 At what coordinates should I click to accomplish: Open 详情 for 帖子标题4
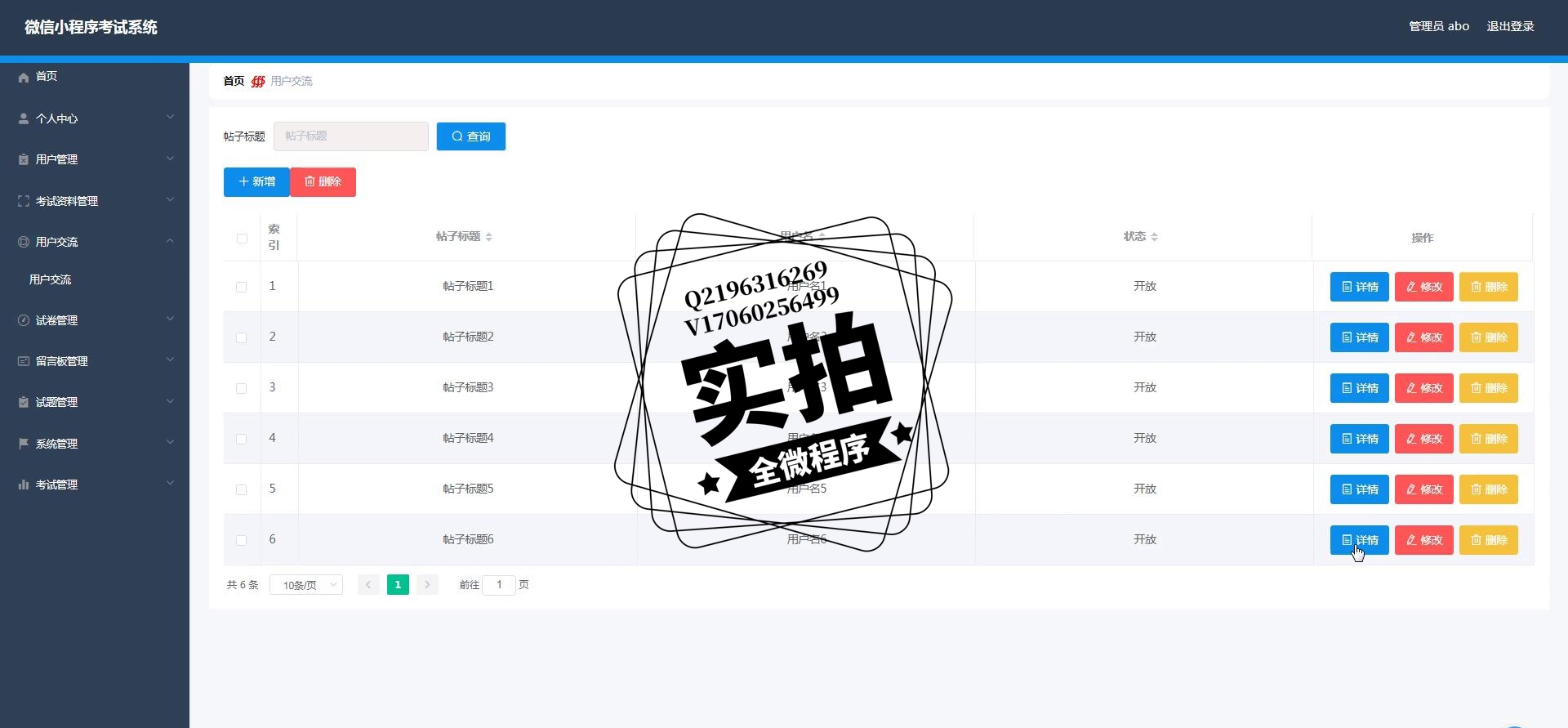pyautogui.click(x=1359, y=439)
